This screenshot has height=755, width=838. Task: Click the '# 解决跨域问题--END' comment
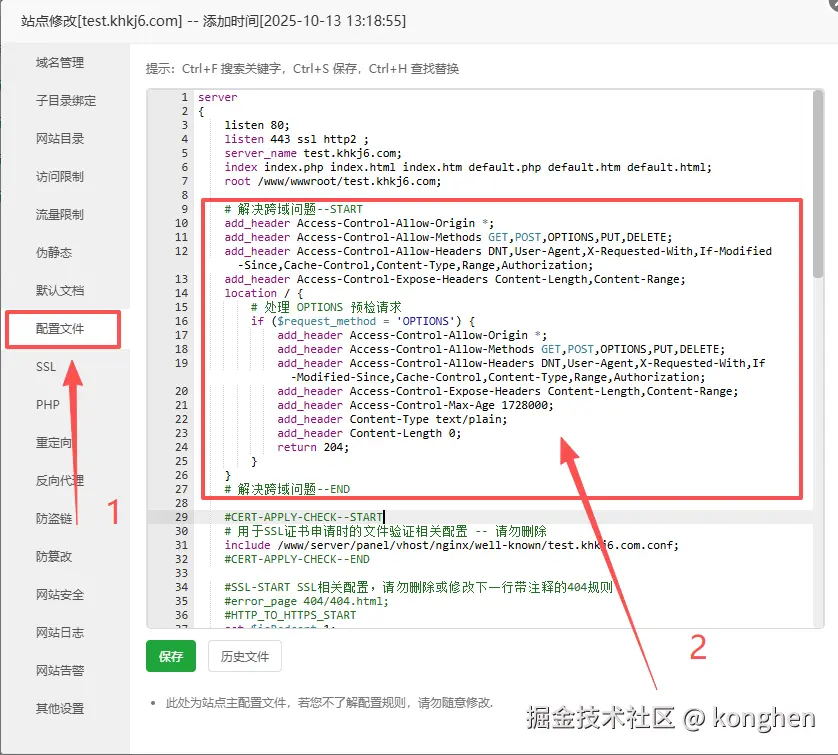point(287,489)
